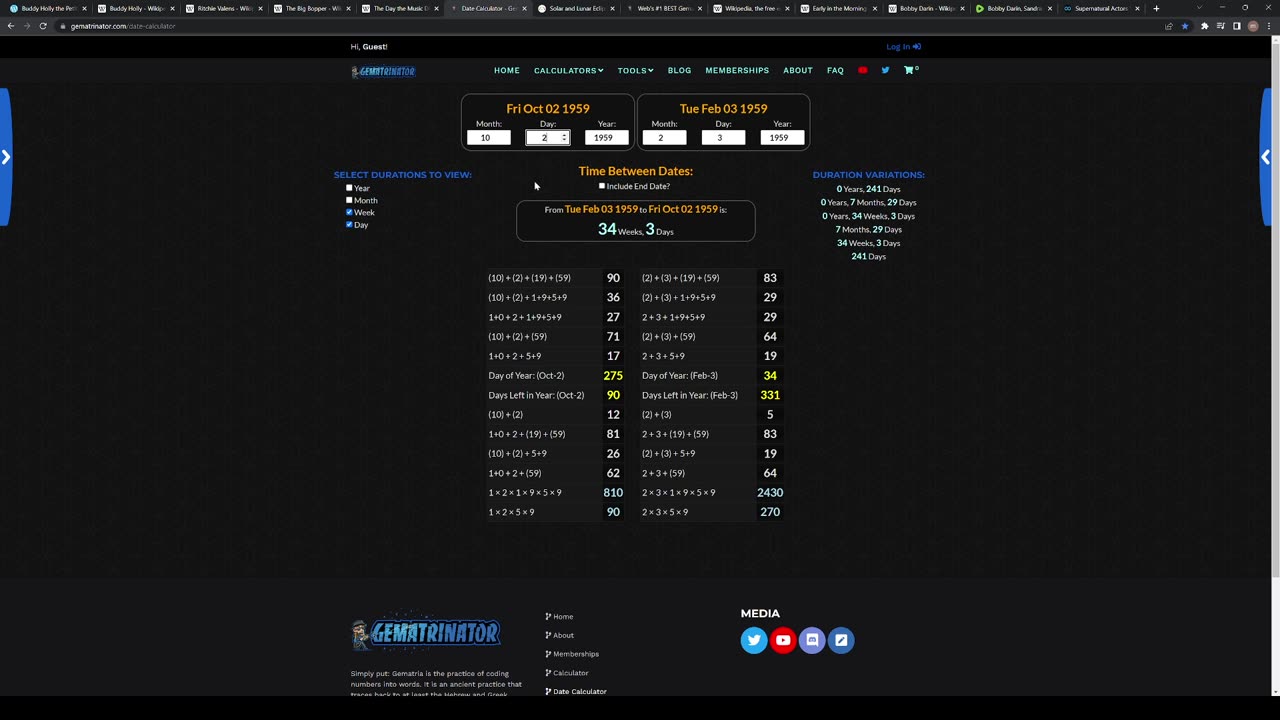Image resolution: width=1280 pixels, height=720 pixels.
Task: Click the '0 Years, 241 Days' variation
Action: (868, 189)
